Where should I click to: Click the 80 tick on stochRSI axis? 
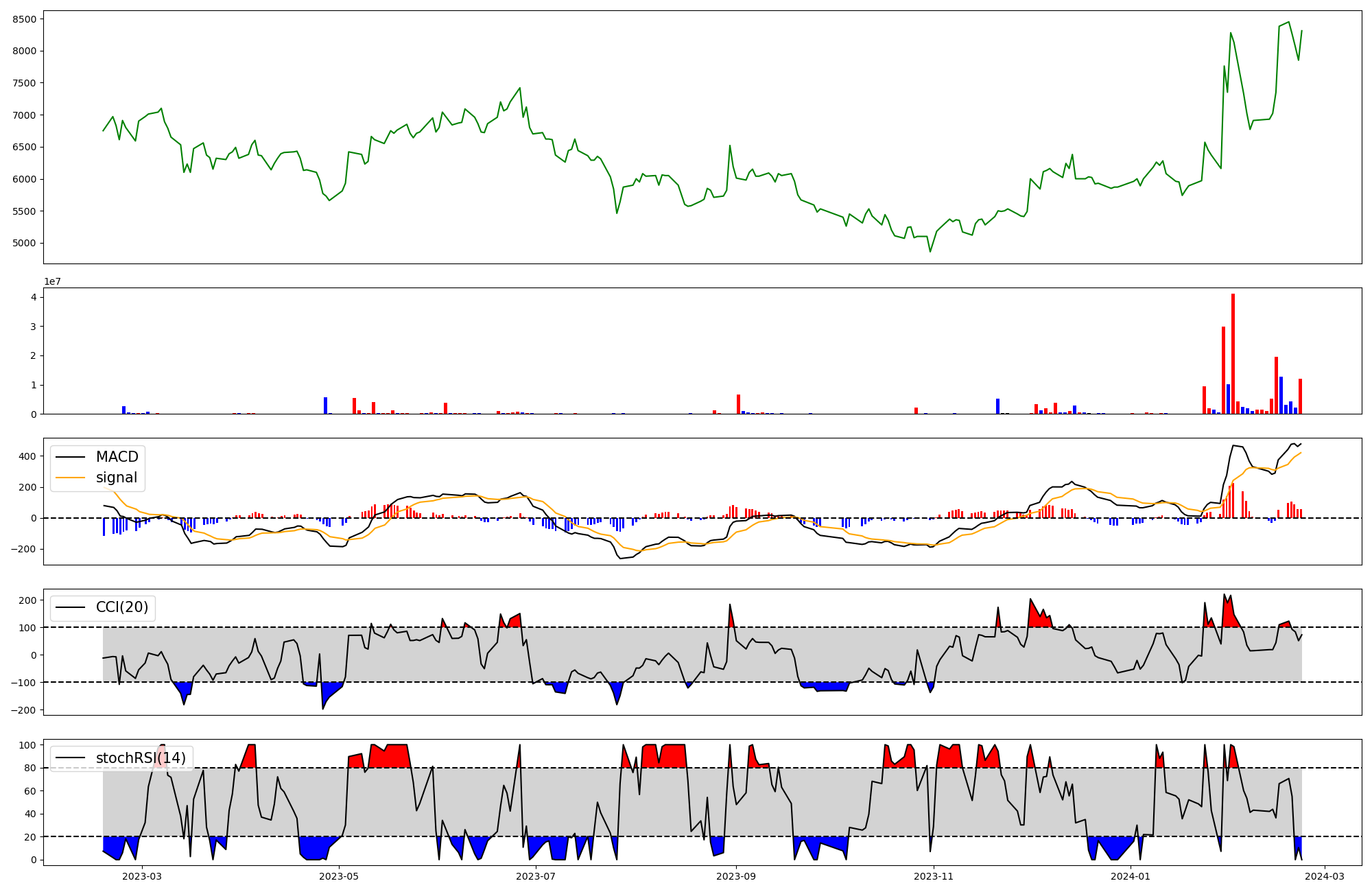30,768
